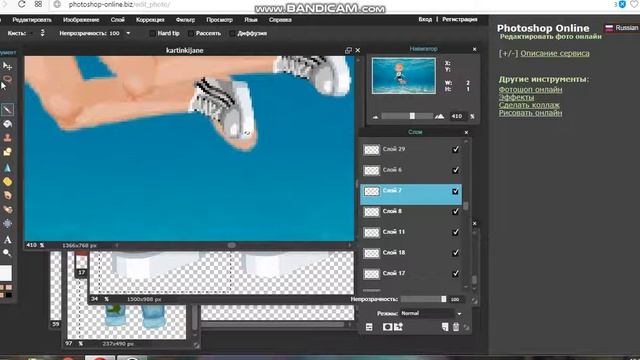Open the main foreground color swatch

click(6, 273)
